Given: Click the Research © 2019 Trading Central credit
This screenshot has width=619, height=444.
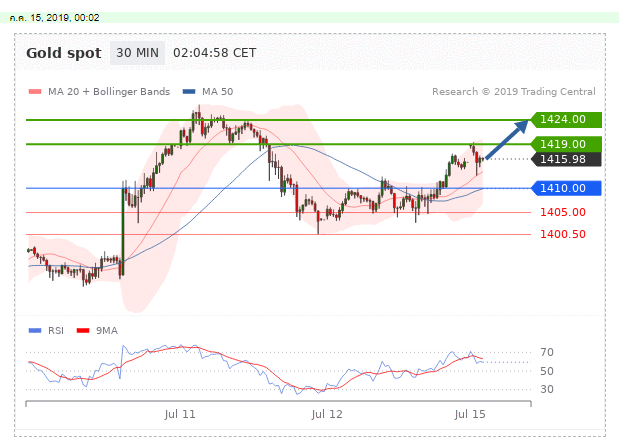Looking at the screenshot, I should 514,92.
